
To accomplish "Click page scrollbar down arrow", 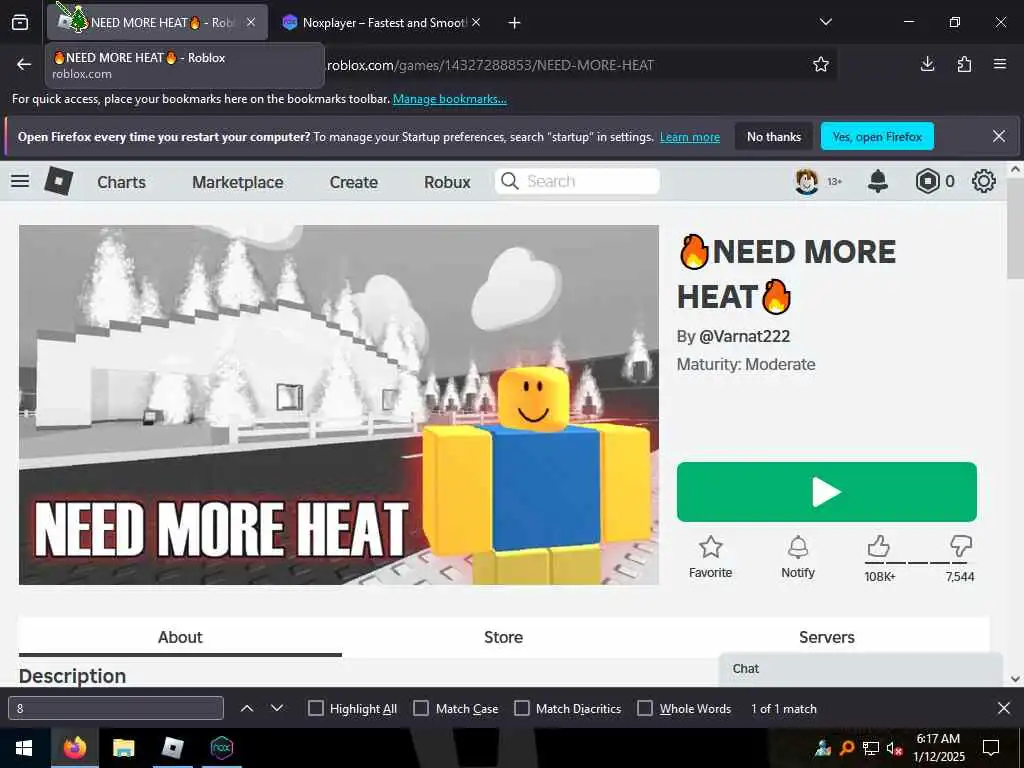I will 1015,679.
